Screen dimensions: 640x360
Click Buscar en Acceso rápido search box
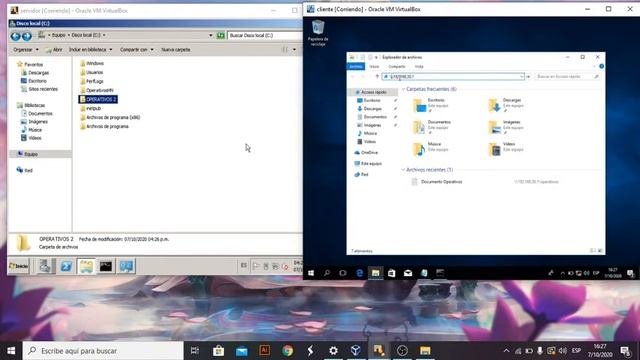pos(567,76)
